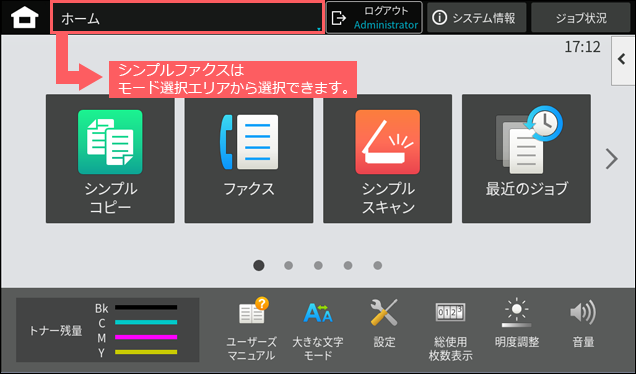Select the second page indicator dot
The width and height of the screenshot is (636, 374).
pos(288,265)
